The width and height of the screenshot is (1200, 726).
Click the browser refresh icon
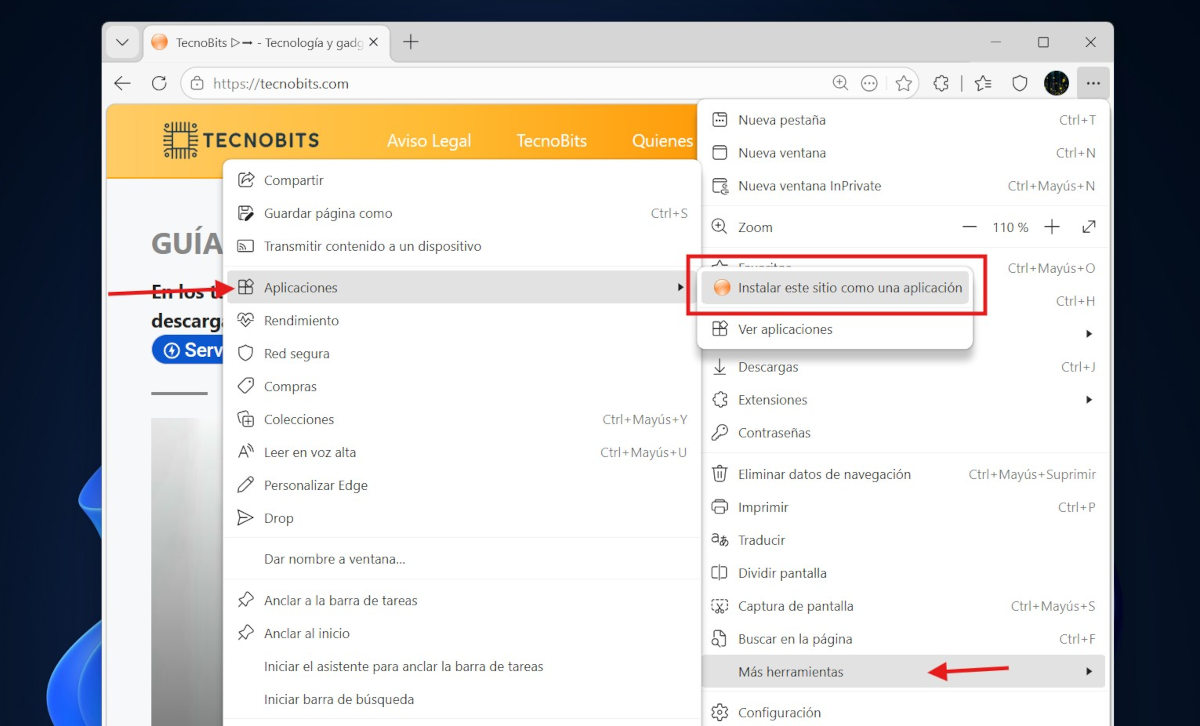click(x=159, y=84)
